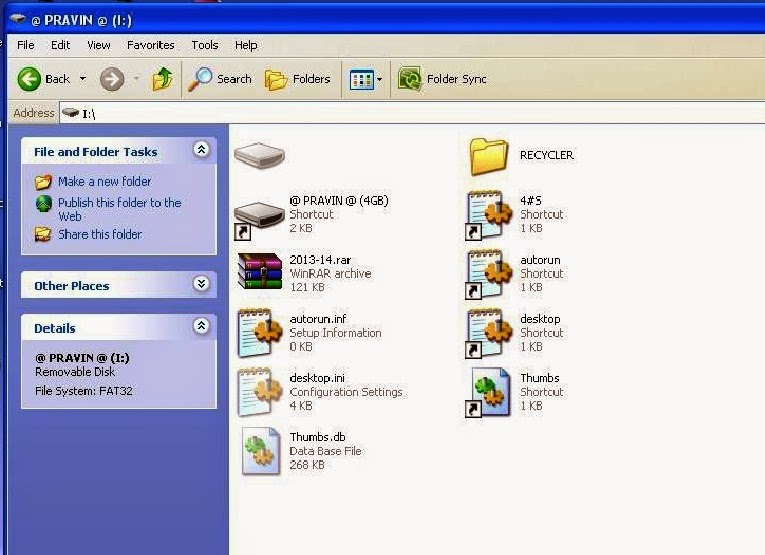
Task: Click the File and Folder Tasks header text
Action: 96,152
